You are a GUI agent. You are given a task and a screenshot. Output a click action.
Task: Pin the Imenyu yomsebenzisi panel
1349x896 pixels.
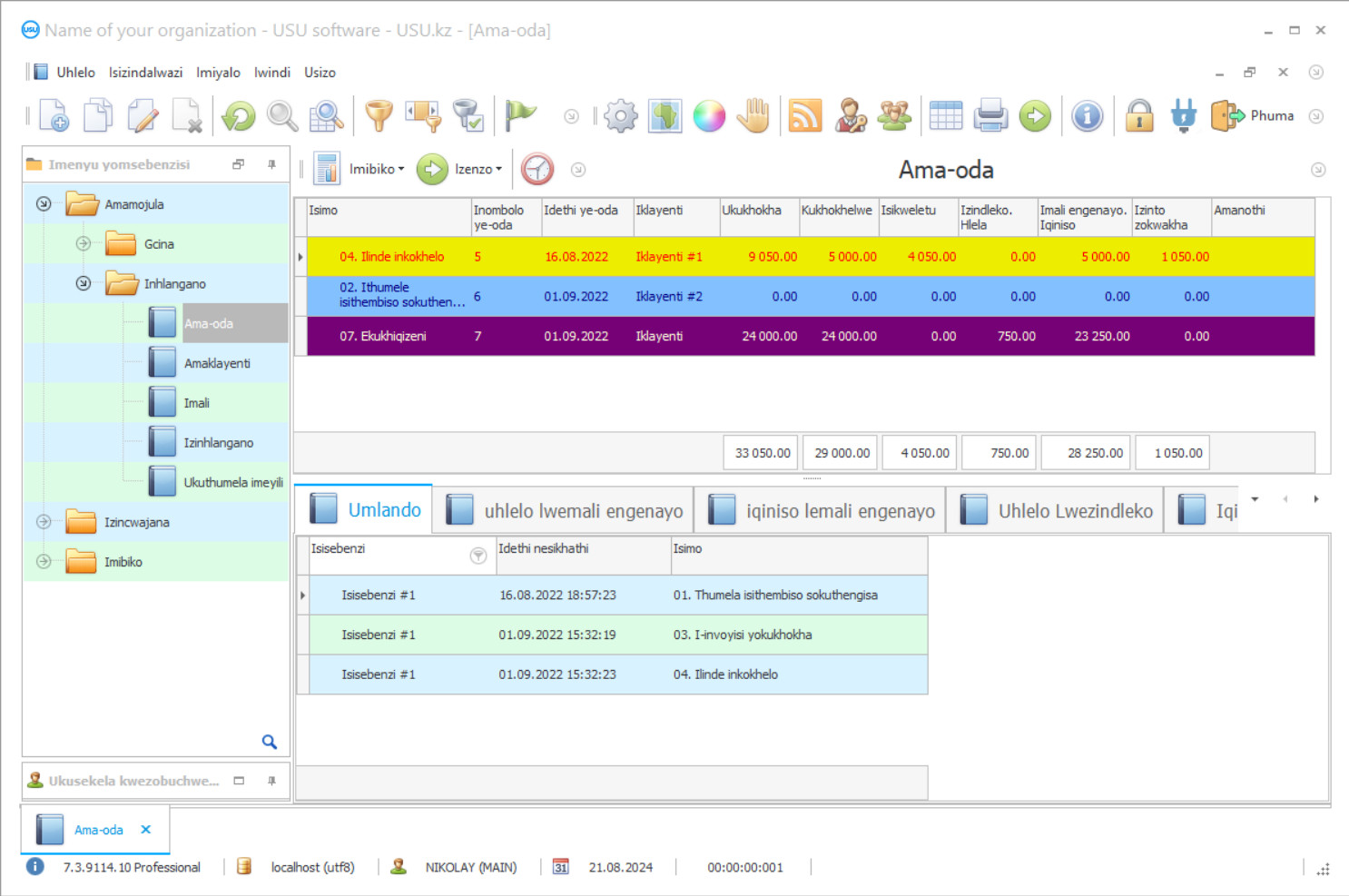coord(271,164)
